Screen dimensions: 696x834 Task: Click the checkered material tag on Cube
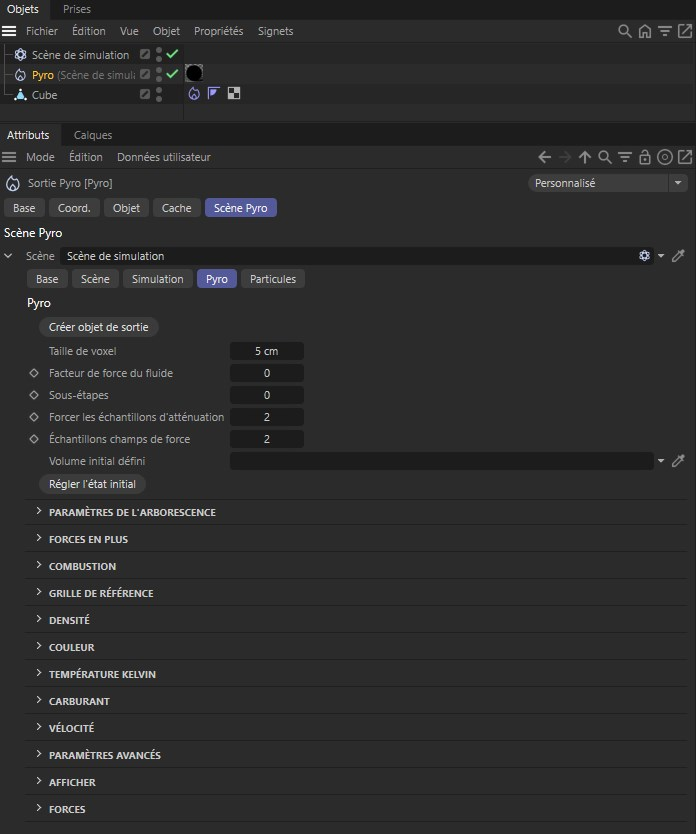point(233,94)
